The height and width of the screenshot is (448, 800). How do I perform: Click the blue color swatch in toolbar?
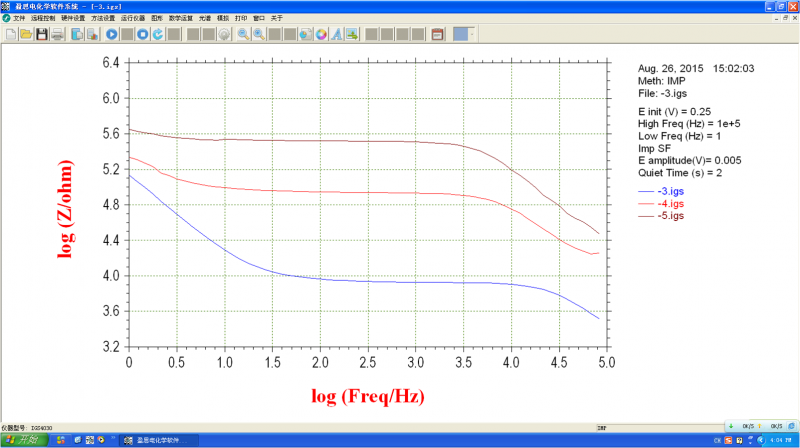tap(461, 34)
